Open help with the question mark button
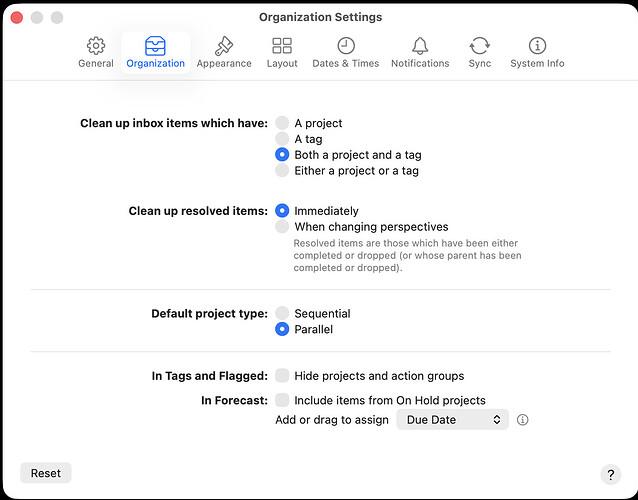Viewport: 638px width, 500px height. pyautogui.click(x=610, y=475)
